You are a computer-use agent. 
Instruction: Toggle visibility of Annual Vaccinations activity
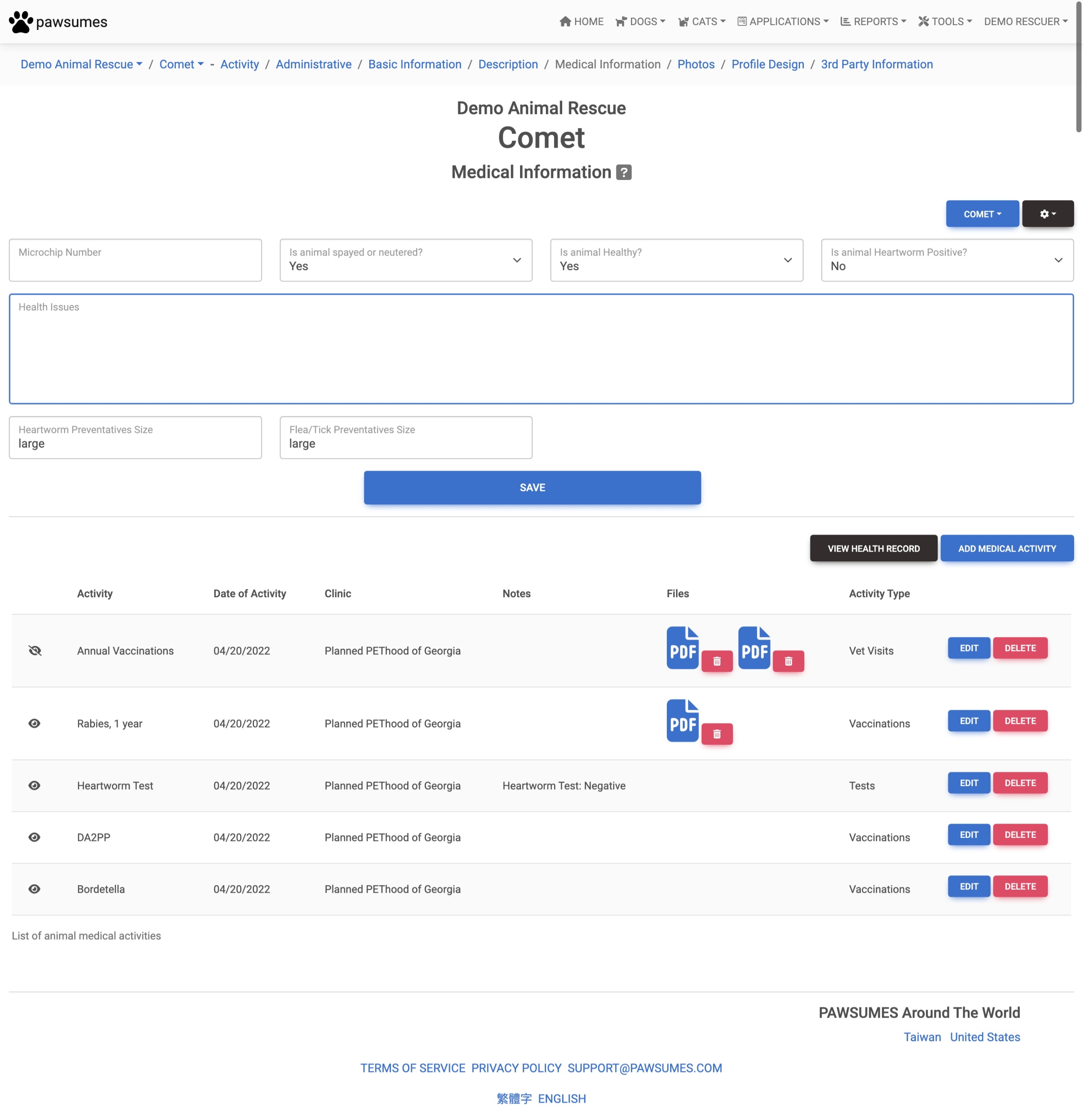pos(35,650)
